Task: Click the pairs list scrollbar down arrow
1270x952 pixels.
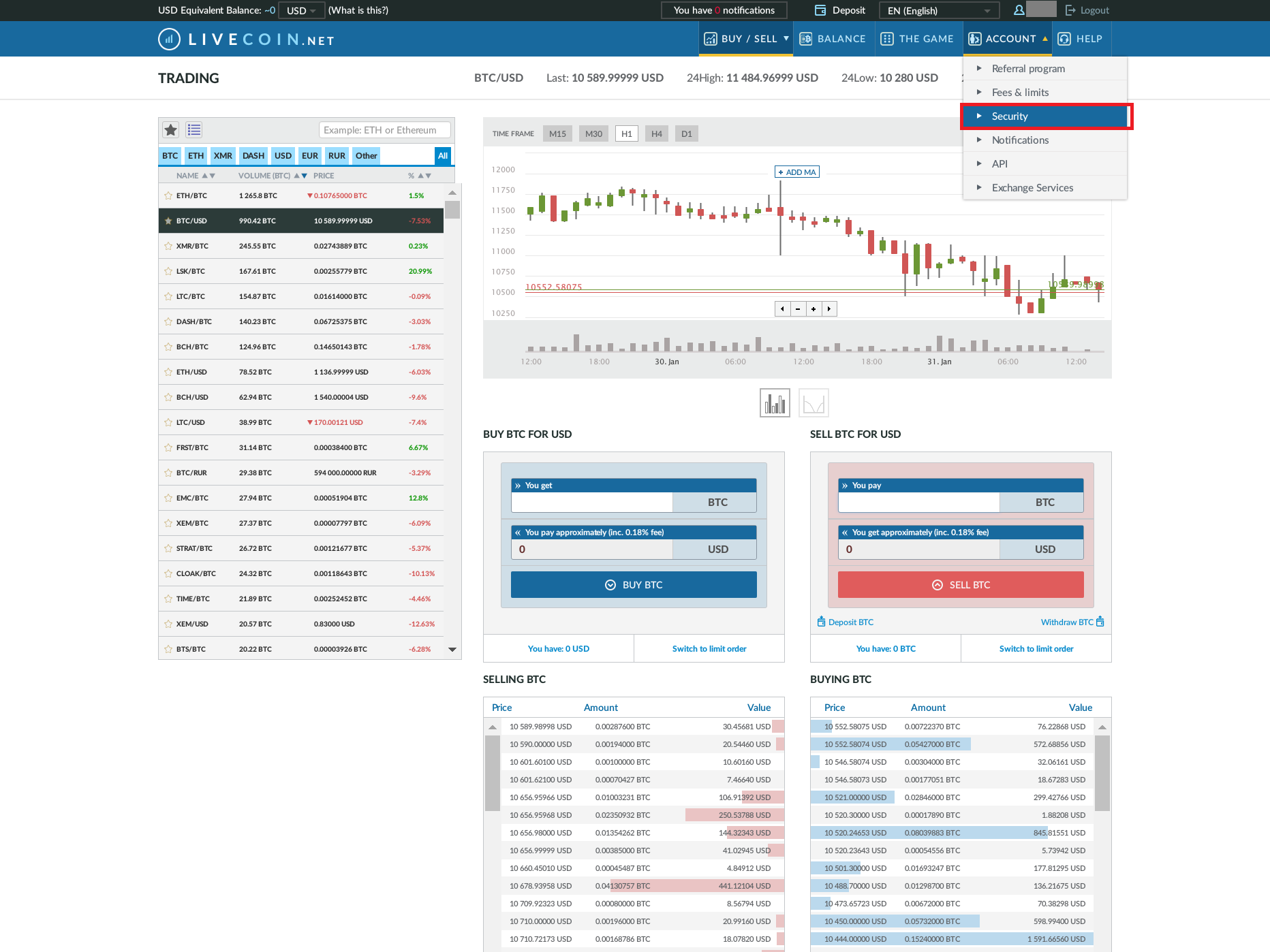Action: (x=452, y=650)
